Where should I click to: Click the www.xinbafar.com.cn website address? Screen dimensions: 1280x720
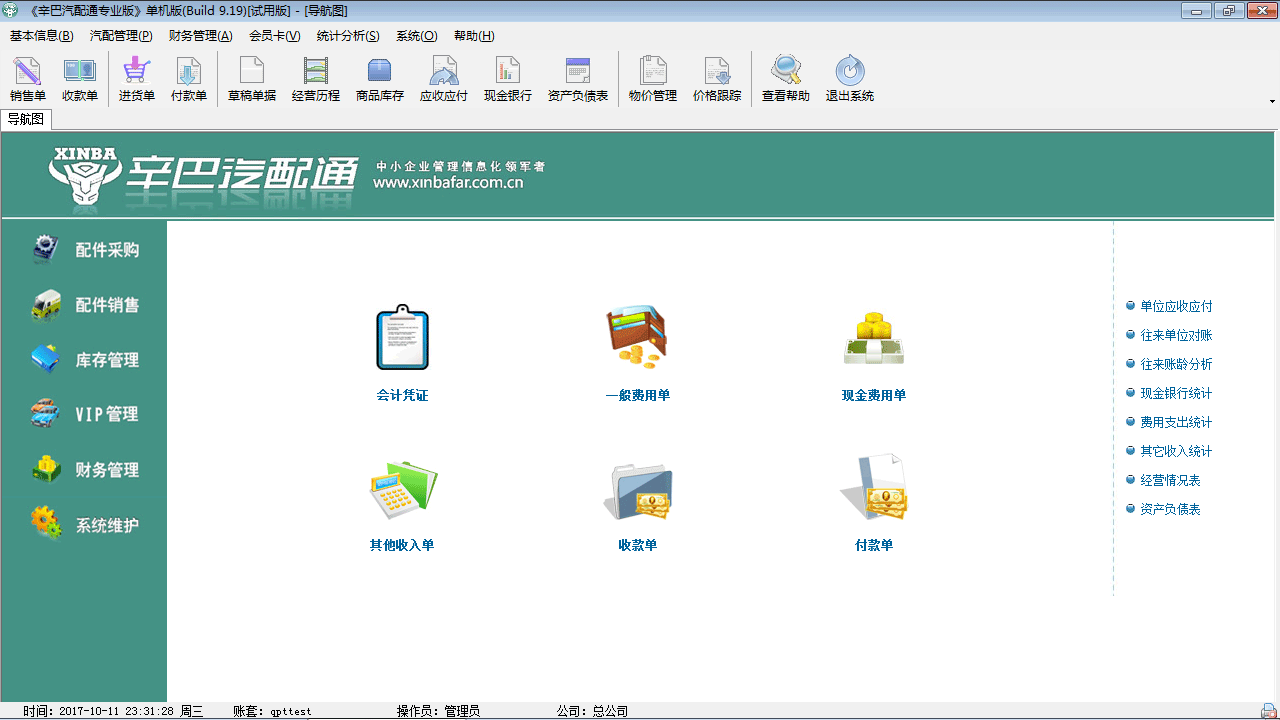coord(448,183)
